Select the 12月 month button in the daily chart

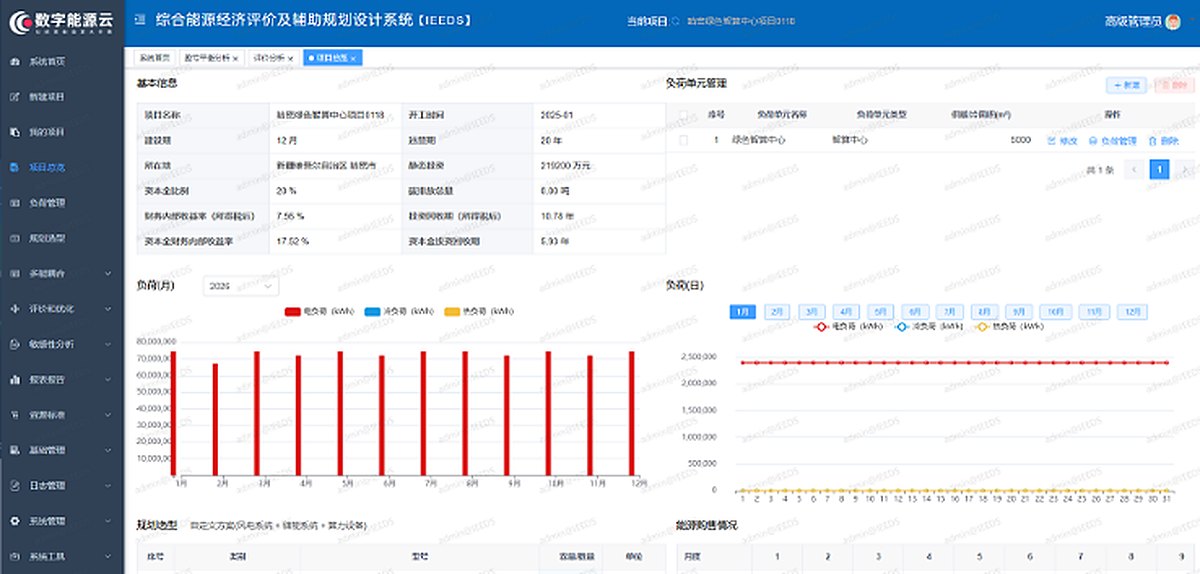[x=1131, y=312]
